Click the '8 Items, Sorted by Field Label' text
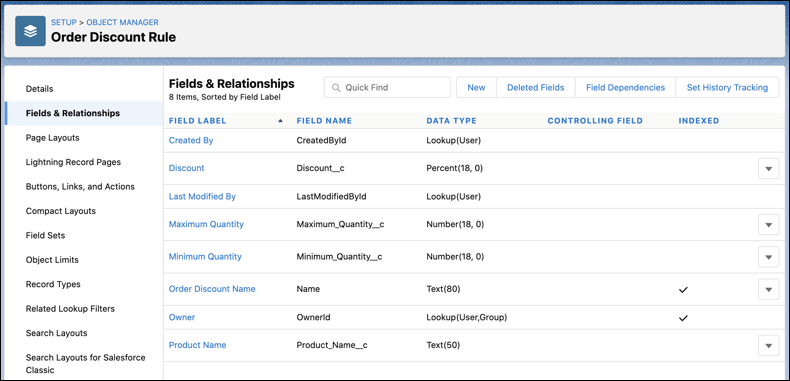Image resolution: width=790 pixels, height=381 pixels. [x=225, y=98]
